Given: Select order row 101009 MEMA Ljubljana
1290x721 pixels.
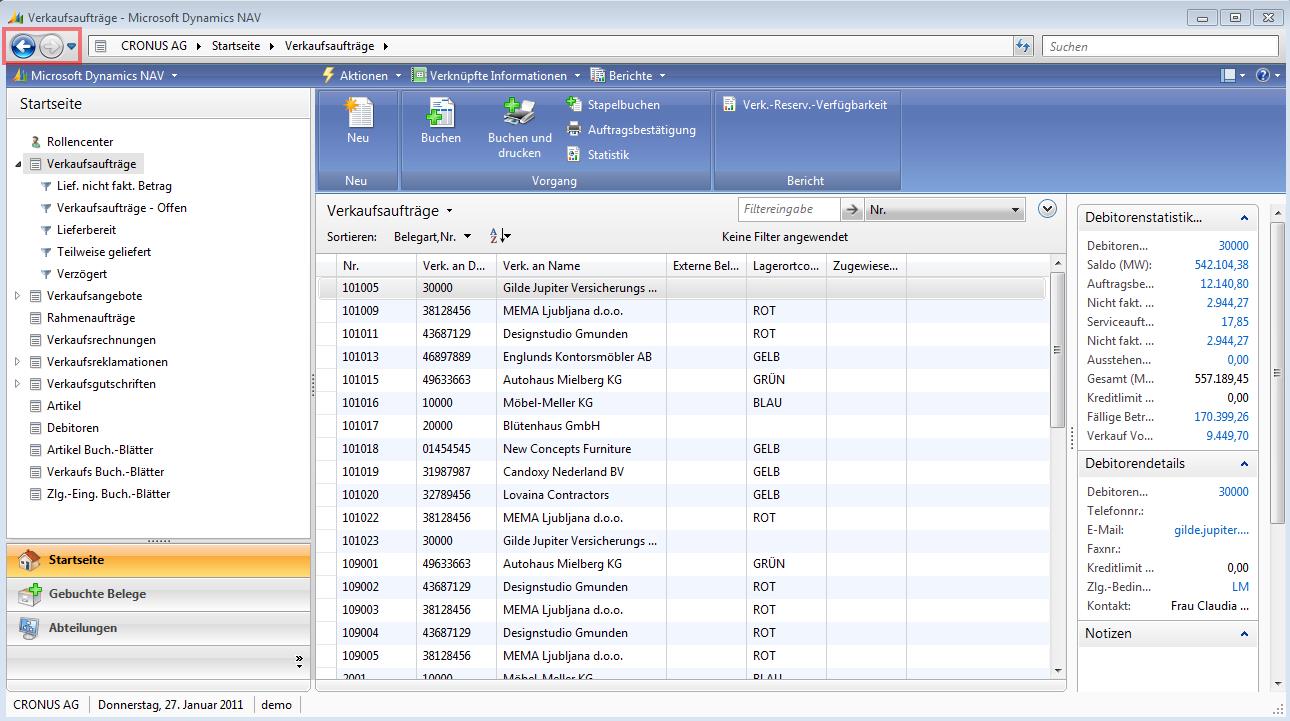Looking at the screenshot, I should pos(682,311).
